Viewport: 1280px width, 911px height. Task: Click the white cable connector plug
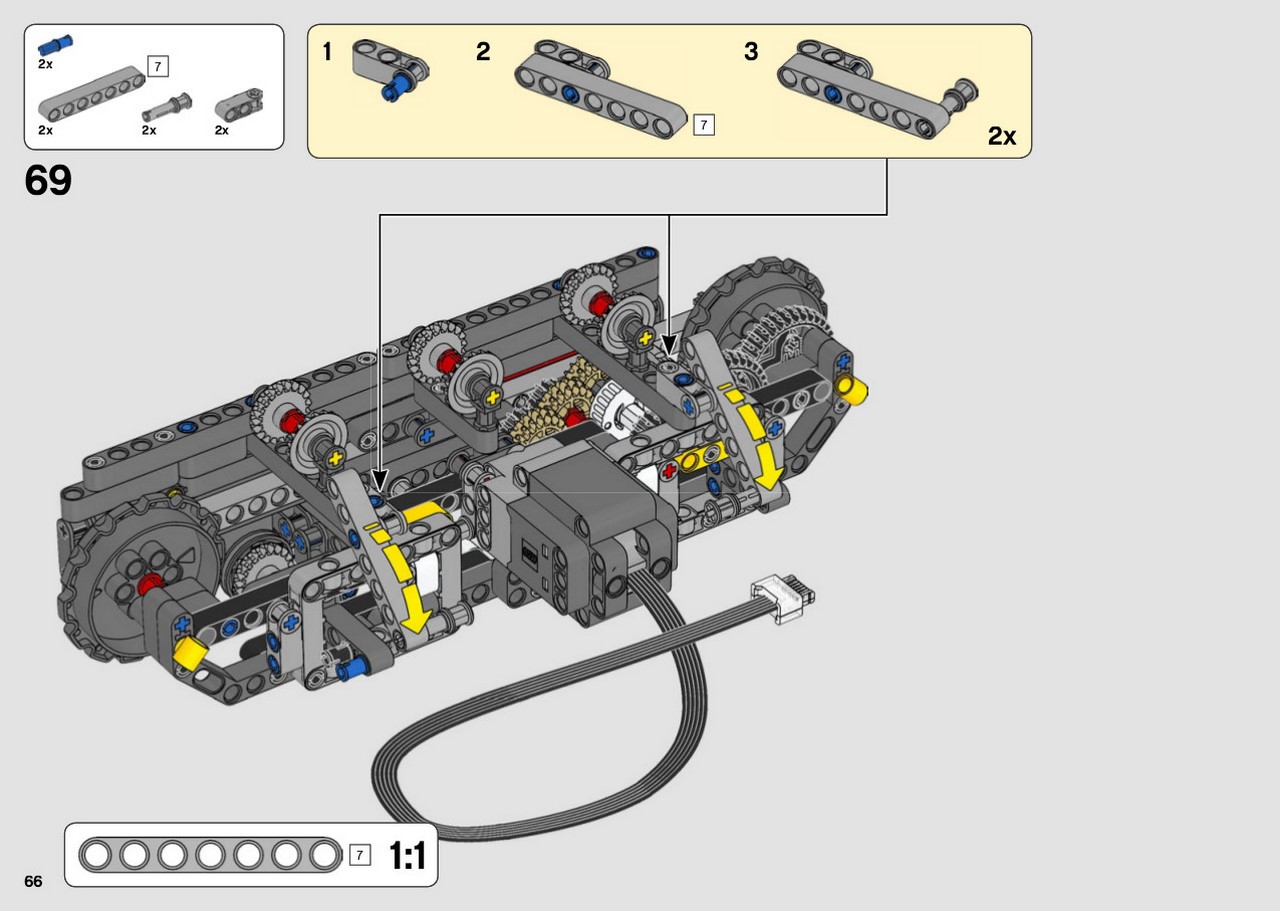tap(784, 601)
